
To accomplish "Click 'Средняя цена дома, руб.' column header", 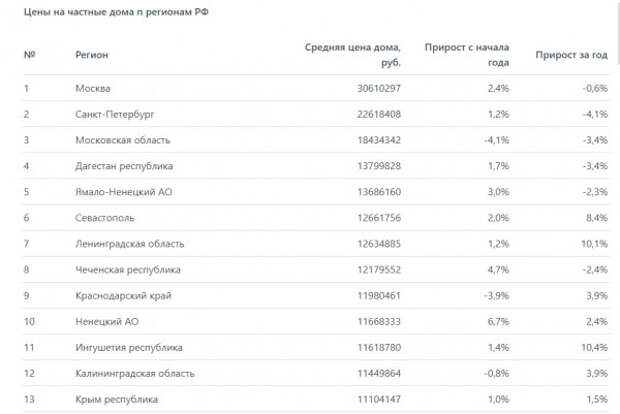I will [x=352, y=55].
